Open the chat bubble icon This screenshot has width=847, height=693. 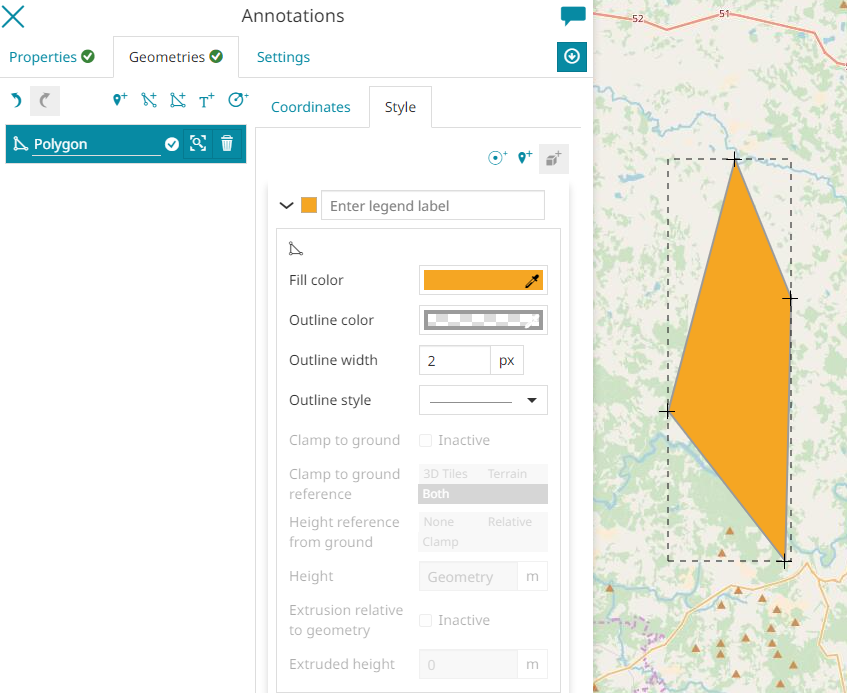[573, 16]
